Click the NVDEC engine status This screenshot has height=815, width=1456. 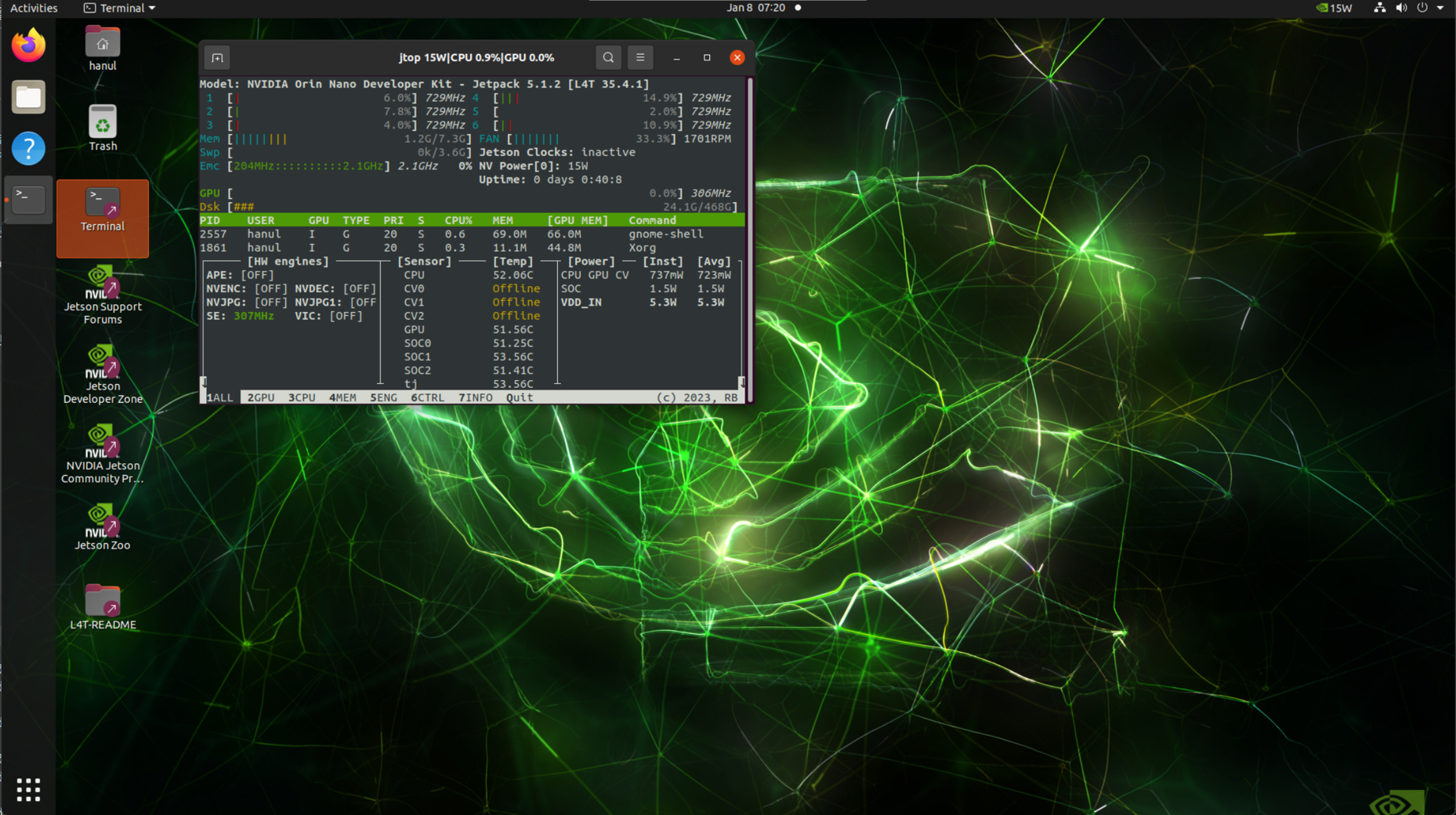335,288
